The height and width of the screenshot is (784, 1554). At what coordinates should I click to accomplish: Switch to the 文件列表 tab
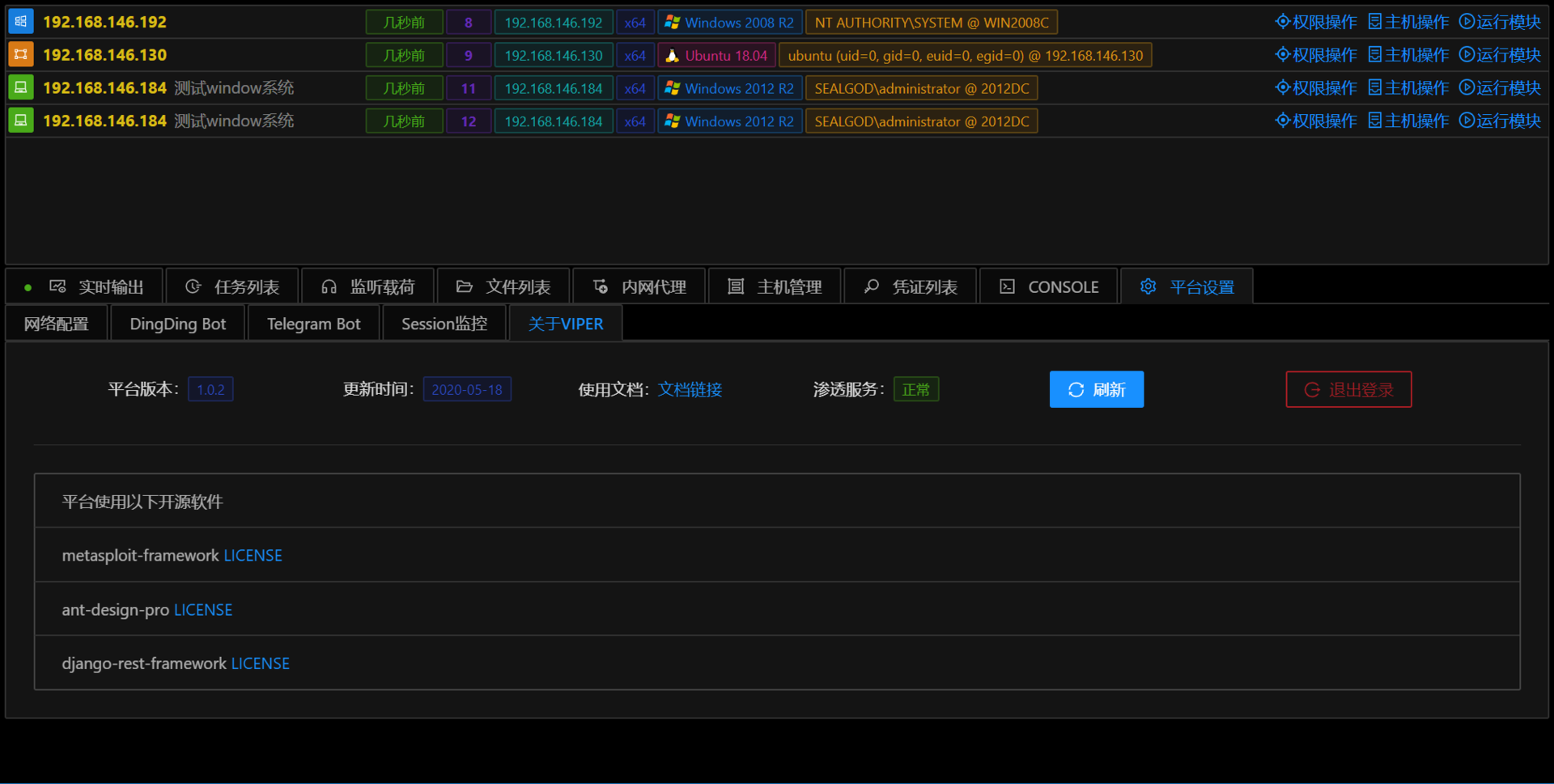pos(503,286)
